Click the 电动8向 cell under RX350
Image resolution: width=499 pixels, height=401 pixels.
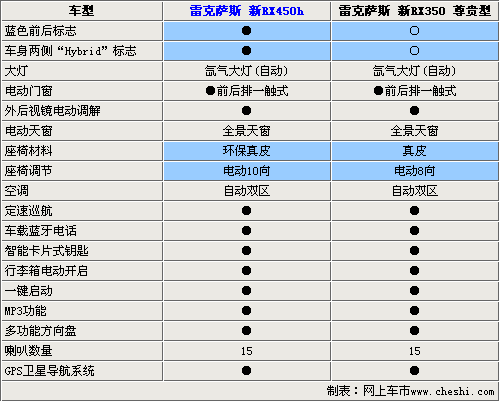[415, 171]
